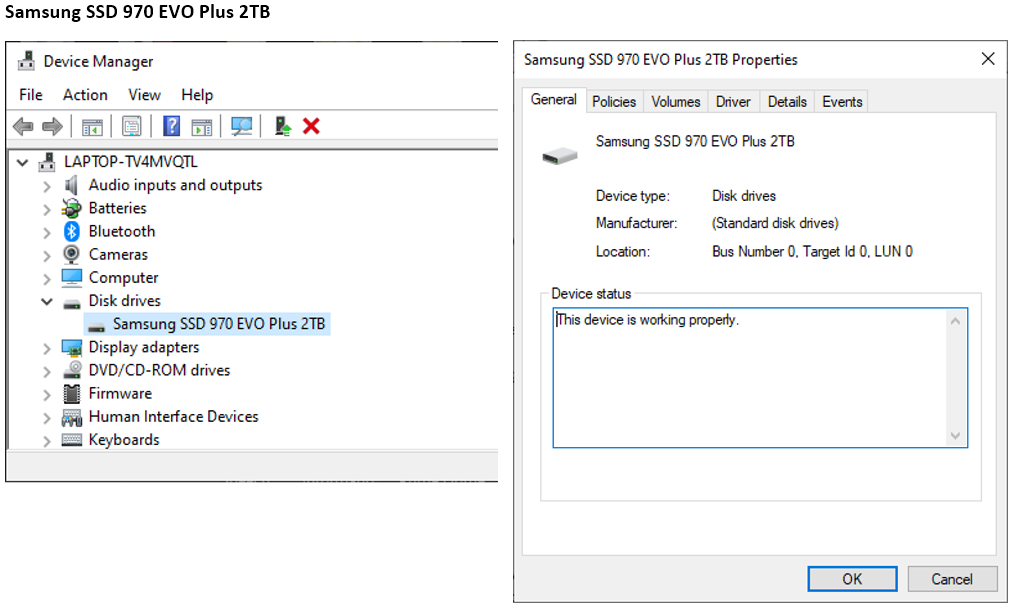Click the DVD/CD-ROM drives disc icon
The width and height of the screenshot is (1011, 607).
click(x=72, y=370)
